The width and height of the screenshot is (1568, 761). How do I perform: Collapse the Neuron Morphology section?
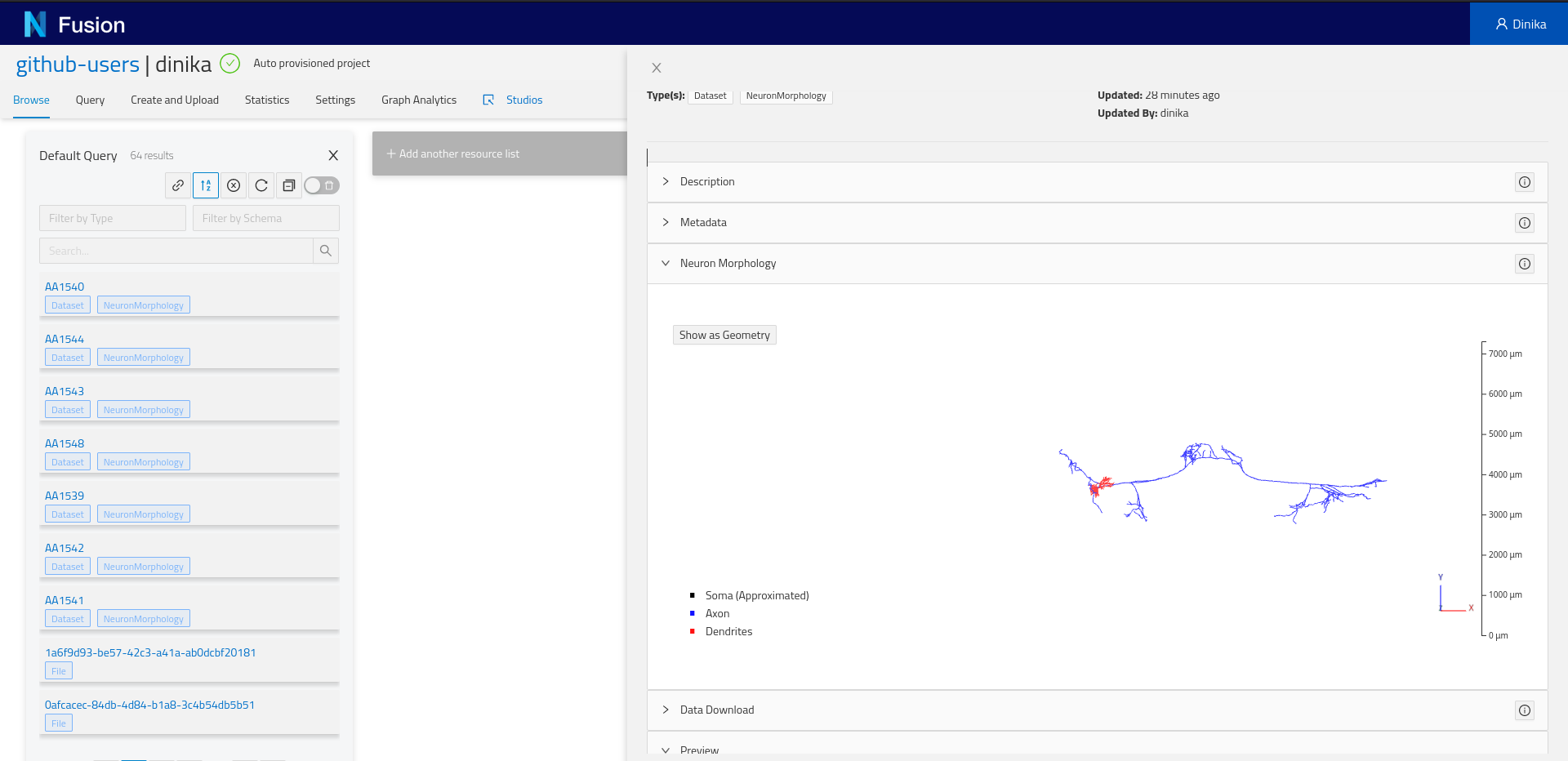[x=1097, y=264]
